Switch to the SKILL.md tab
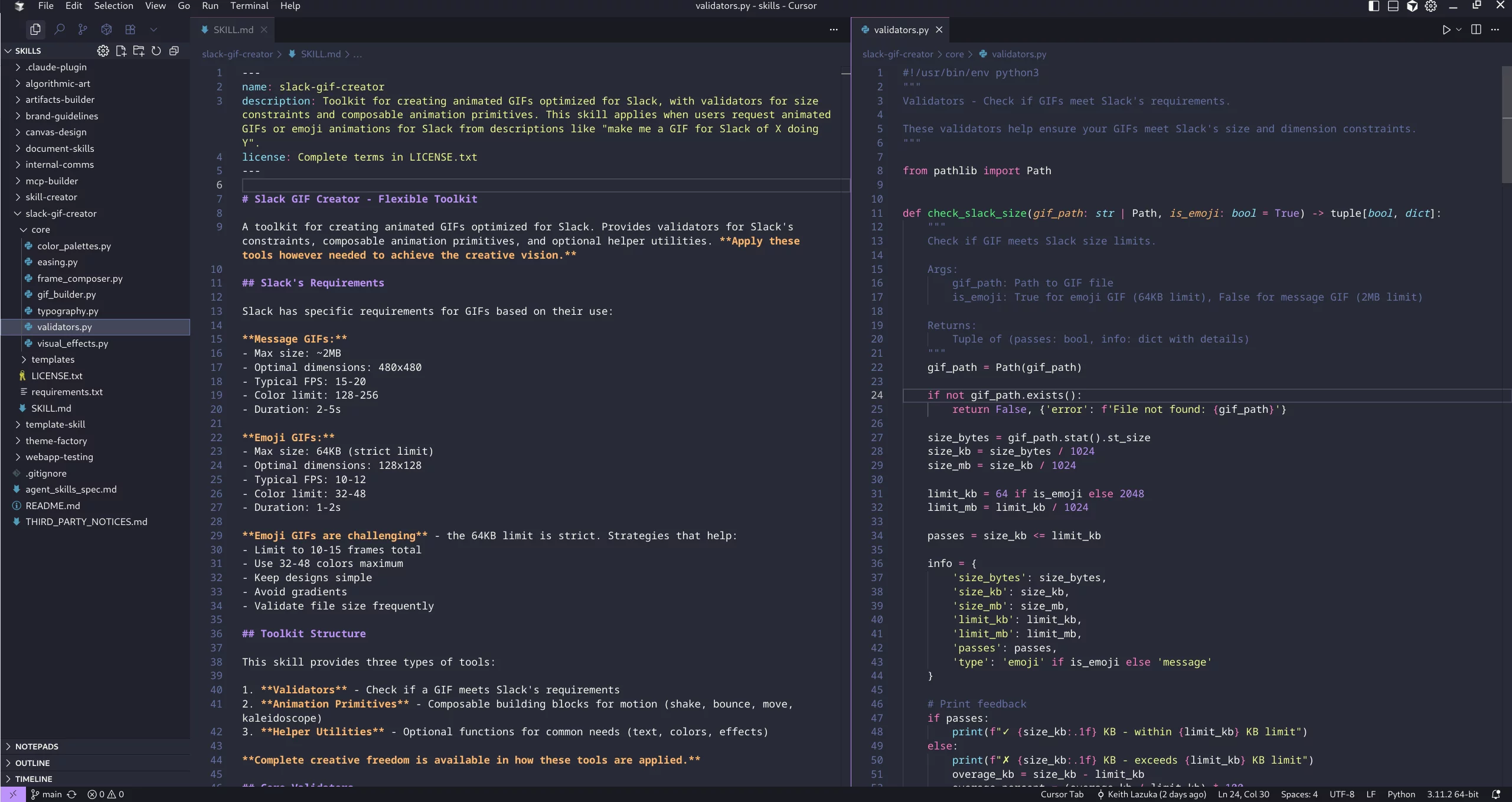1512x802 pixels. pyautogui.click(x=233, y=30)
